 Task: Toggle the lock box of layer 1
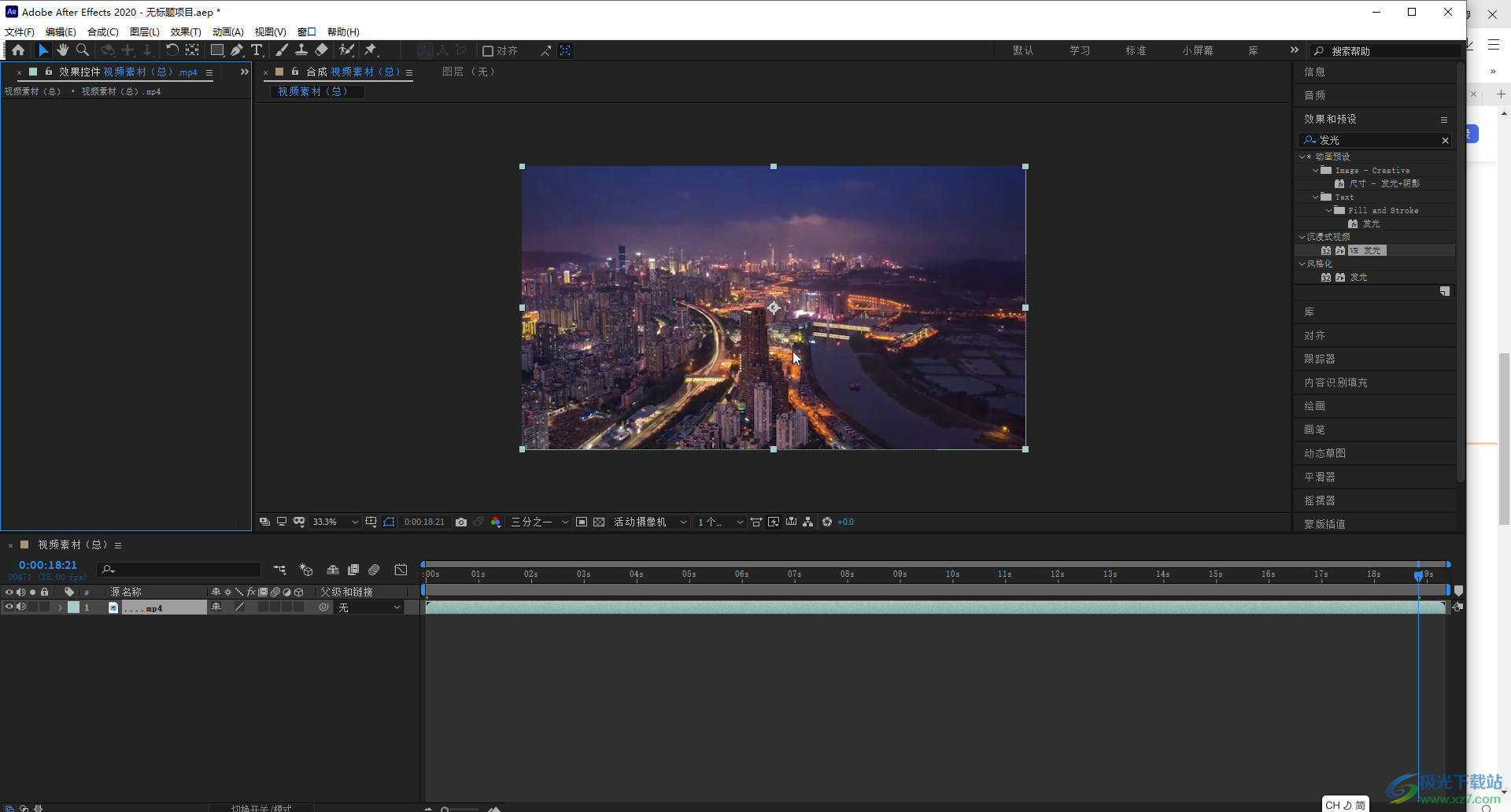(45, 607)
